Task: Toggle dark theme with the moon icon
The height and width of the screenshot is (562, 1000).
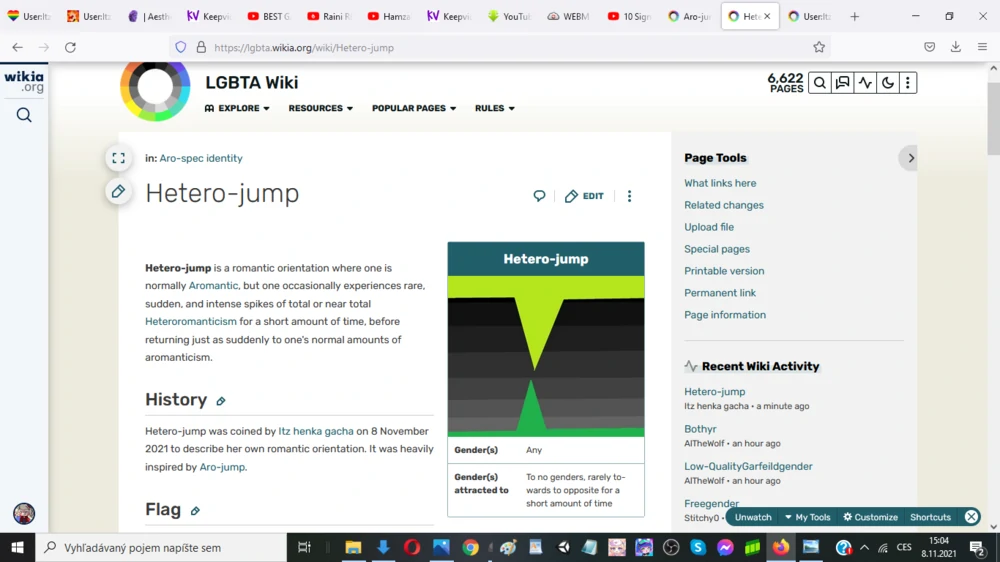Action: (x=887, y=83)
